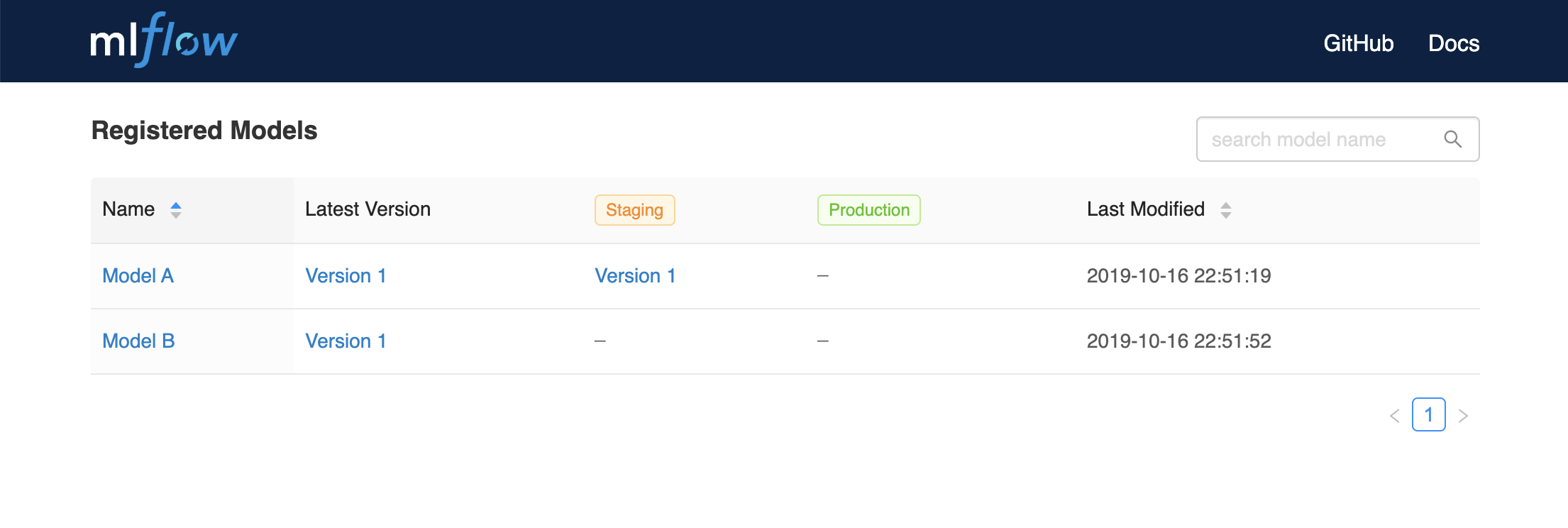The height and width of the screenshot is (528, 1568).
Task: Toggle the sort arrows beside Last Modified
Action: tap(1225, 210)
